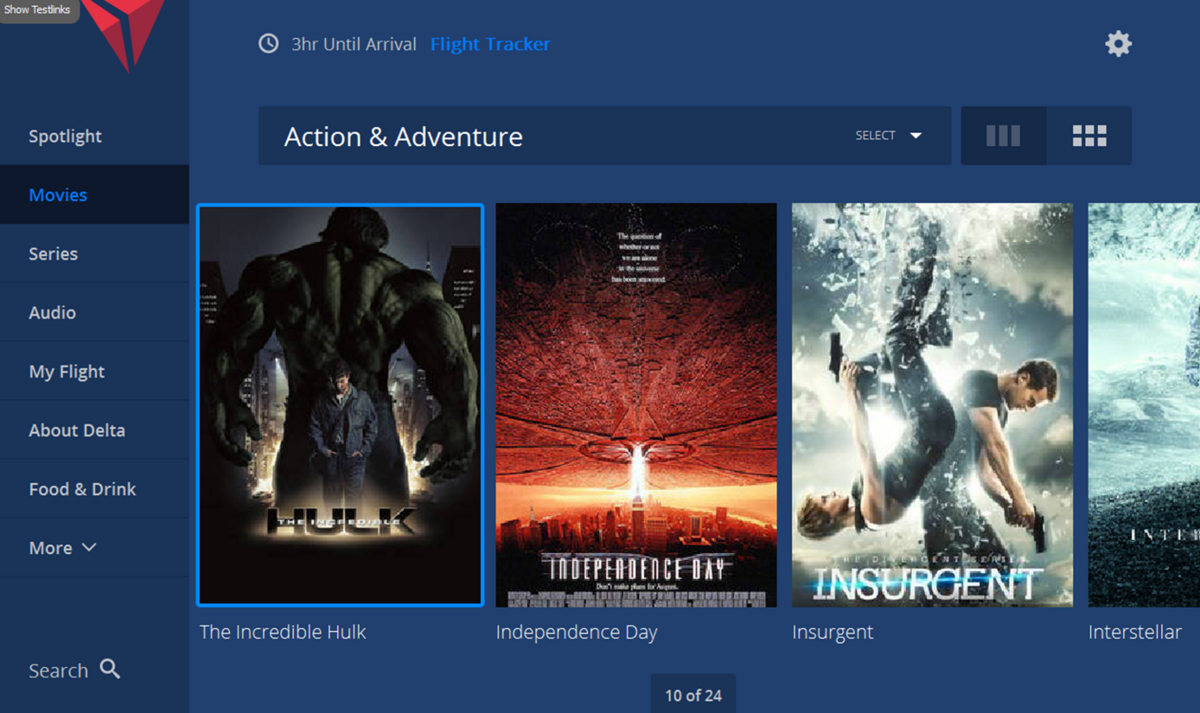Select the Independence Day poster
This screenshot has width=1200, height=713.
(x=636, y=405)
